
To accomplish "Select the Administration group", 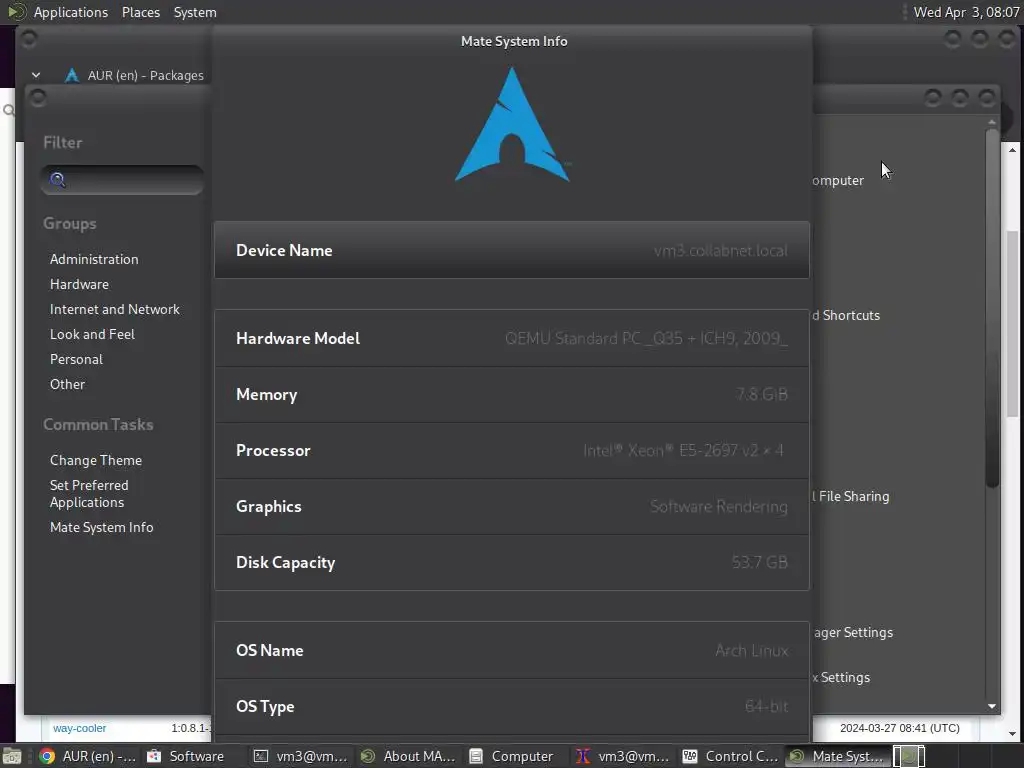I will tap(94, 259).
